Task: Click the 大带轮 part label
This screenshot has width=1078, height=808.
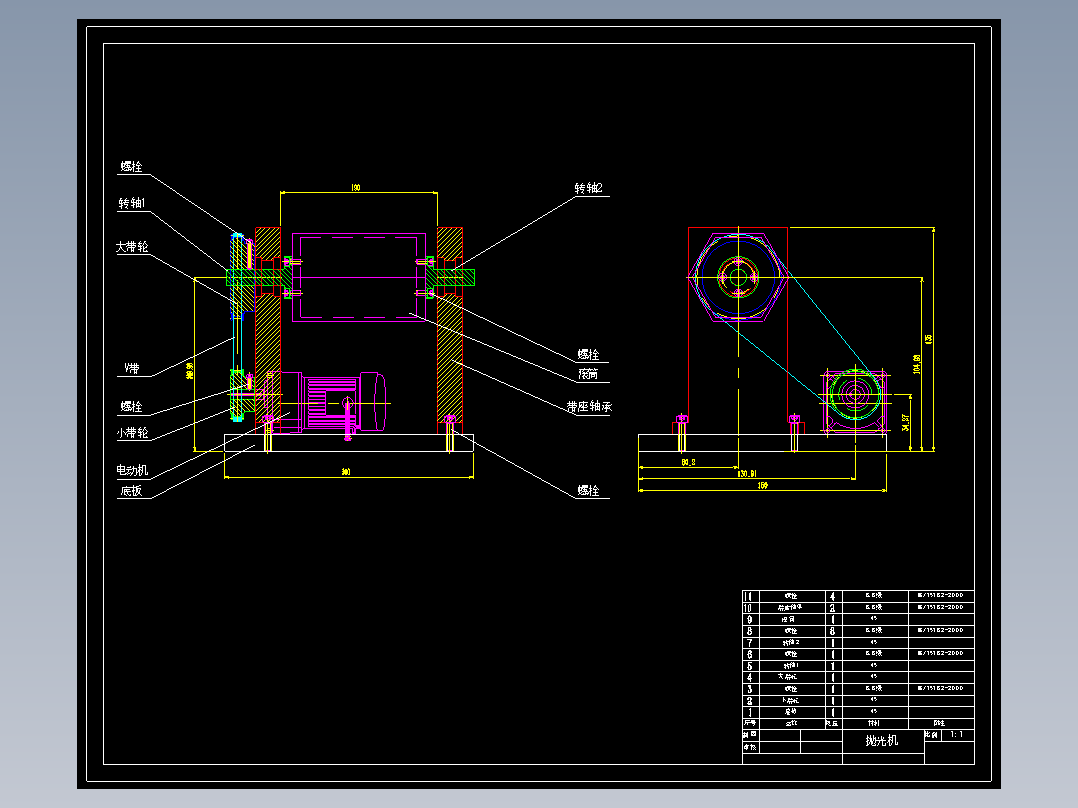Action: click(132, 246)
